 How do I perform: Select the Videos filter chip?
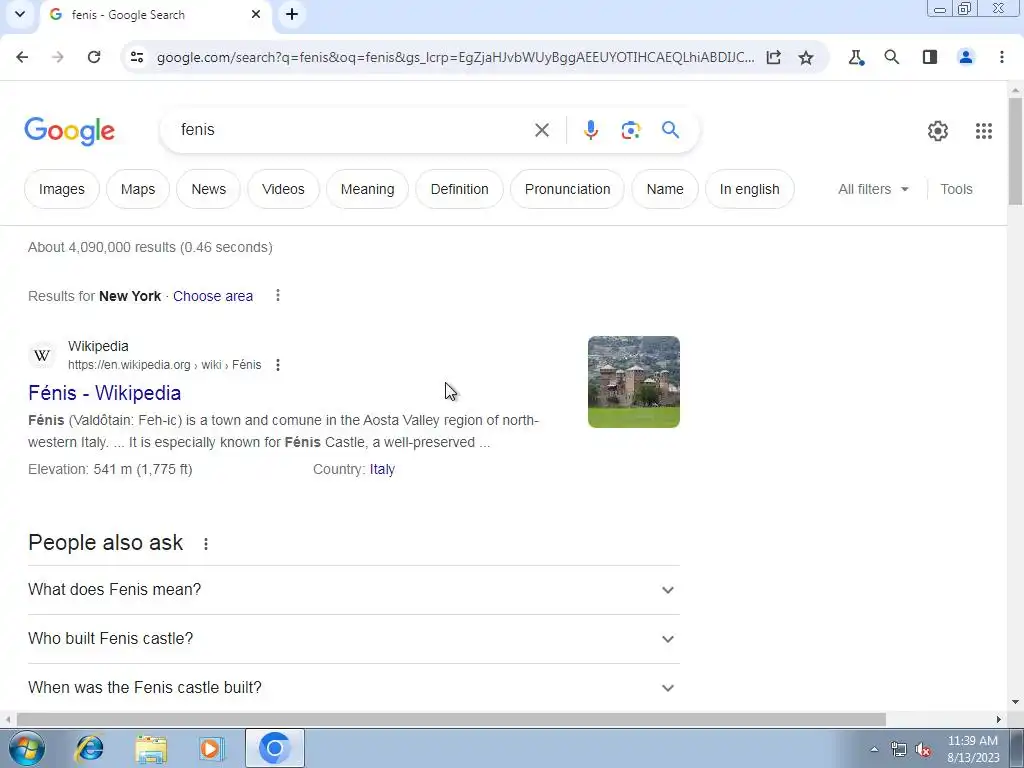[x=283, y=189]
